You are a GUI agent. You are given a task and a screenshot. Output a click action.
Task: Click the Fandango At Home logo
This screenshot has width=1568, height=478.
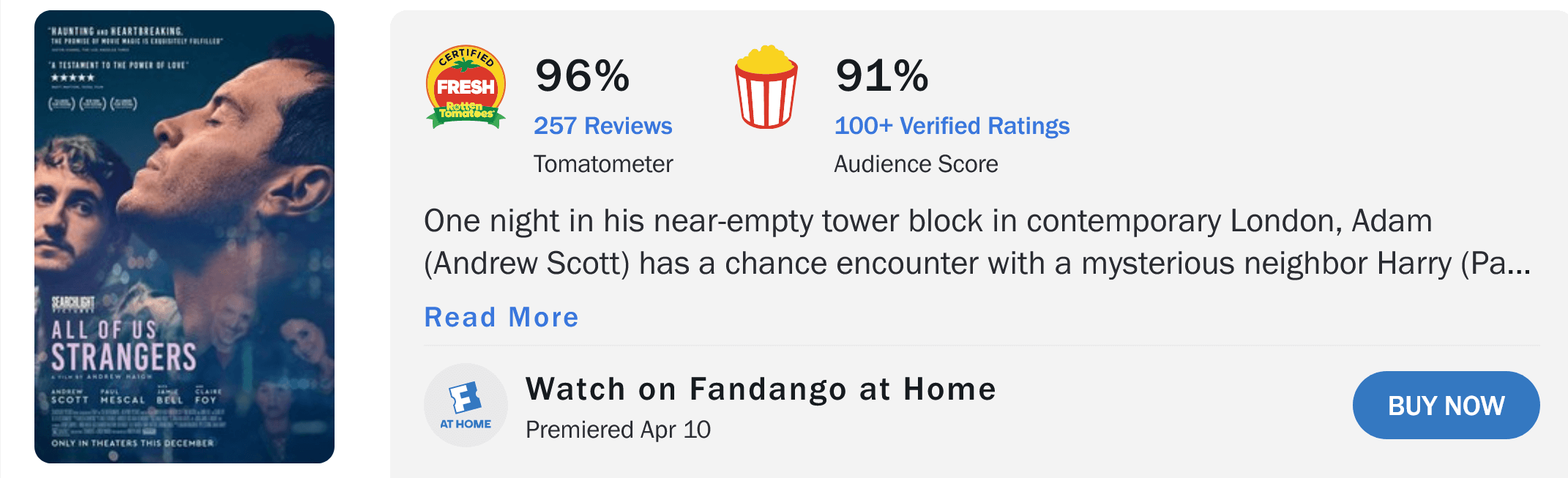coord(466,406)
